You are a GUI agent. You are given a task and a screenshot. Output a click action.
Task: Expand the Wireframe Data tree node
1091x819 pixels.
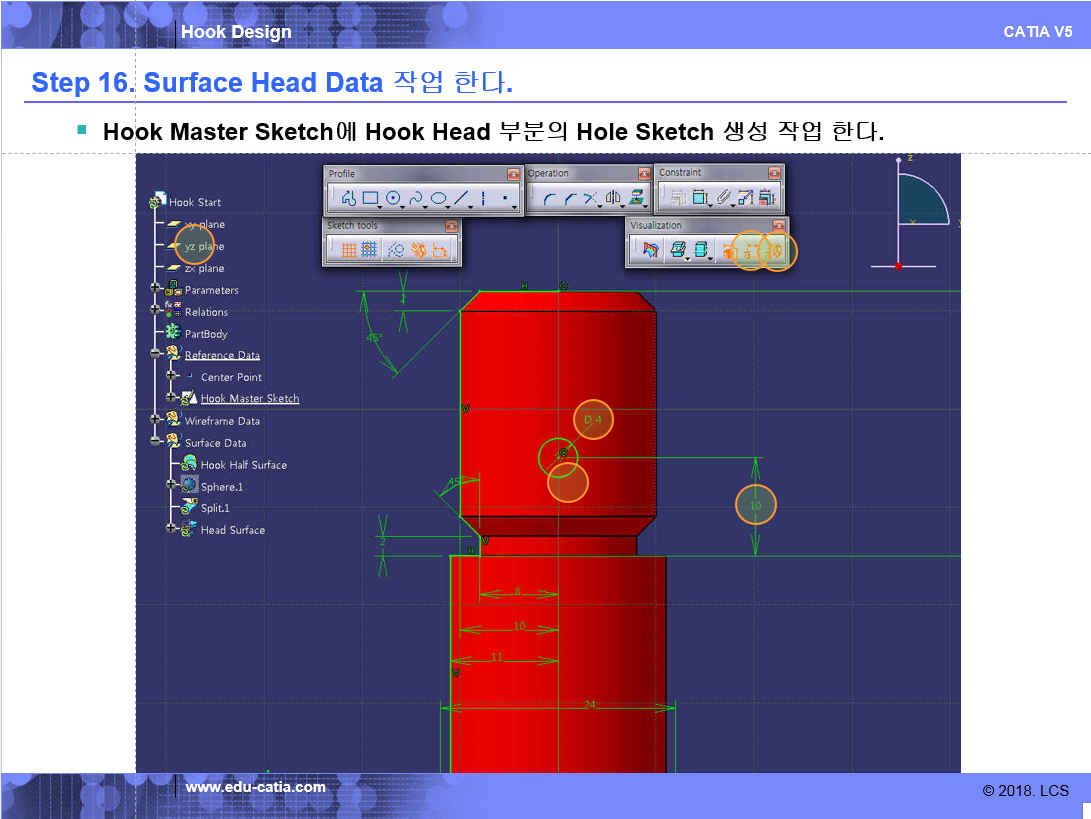click(x=156, y=421)
